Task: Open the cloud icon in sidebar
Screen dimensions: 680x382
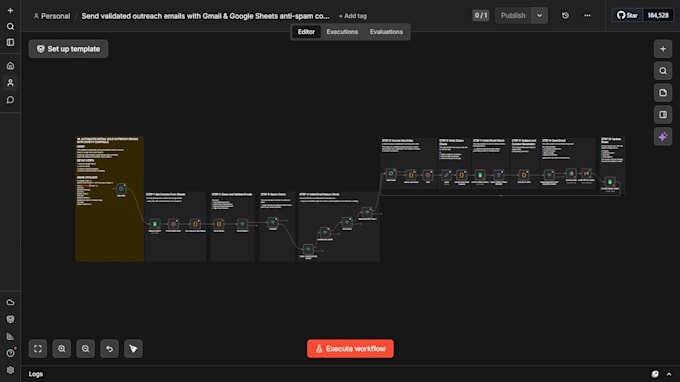Action: tap(10, 302)
